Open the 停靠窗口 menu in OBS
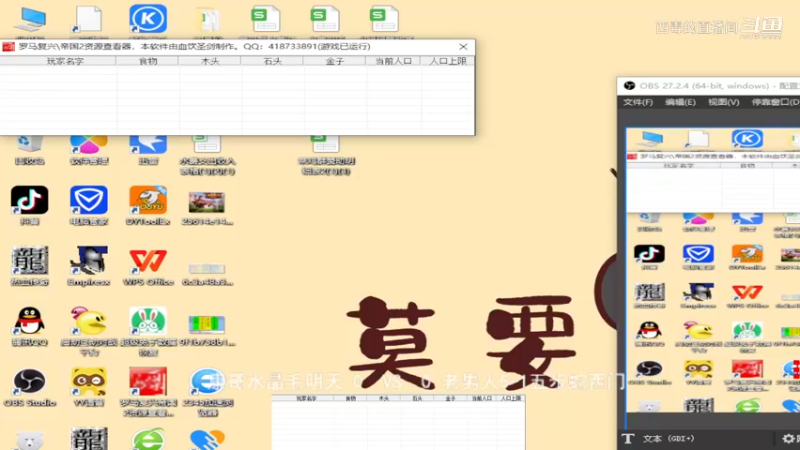The height and width of the screenshot is (450, 800). point(775,103)
